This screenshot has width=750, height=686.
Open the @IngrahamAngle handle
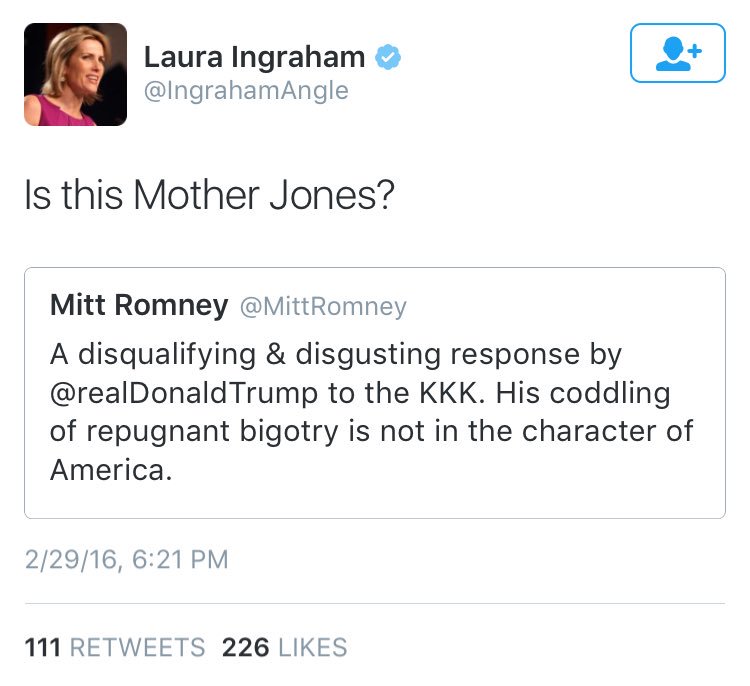tap(247, 91)
